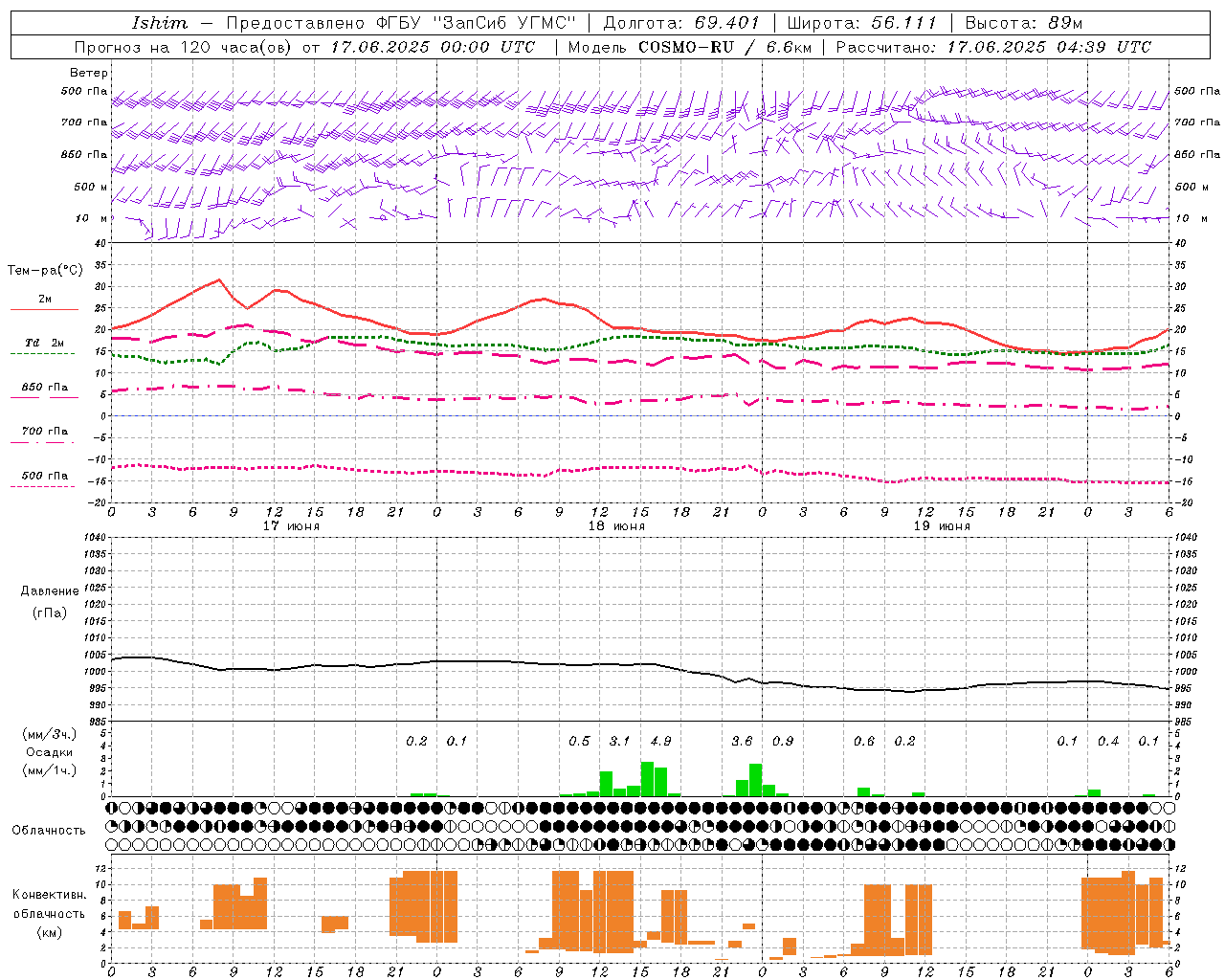1225x980 pixels.
Task: Click "Прогноз на 120 часа(ов)" forecast text
Action: tap(185, 47)
